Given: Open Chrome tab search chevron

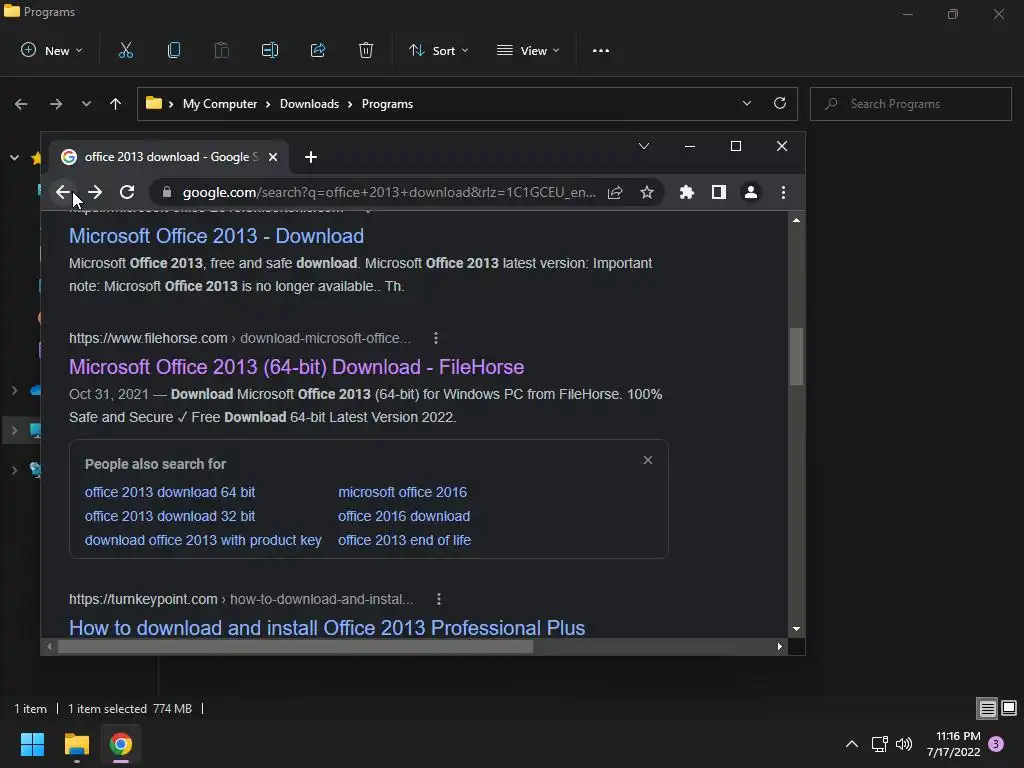Looking at the screenshot, I should 644,146.
